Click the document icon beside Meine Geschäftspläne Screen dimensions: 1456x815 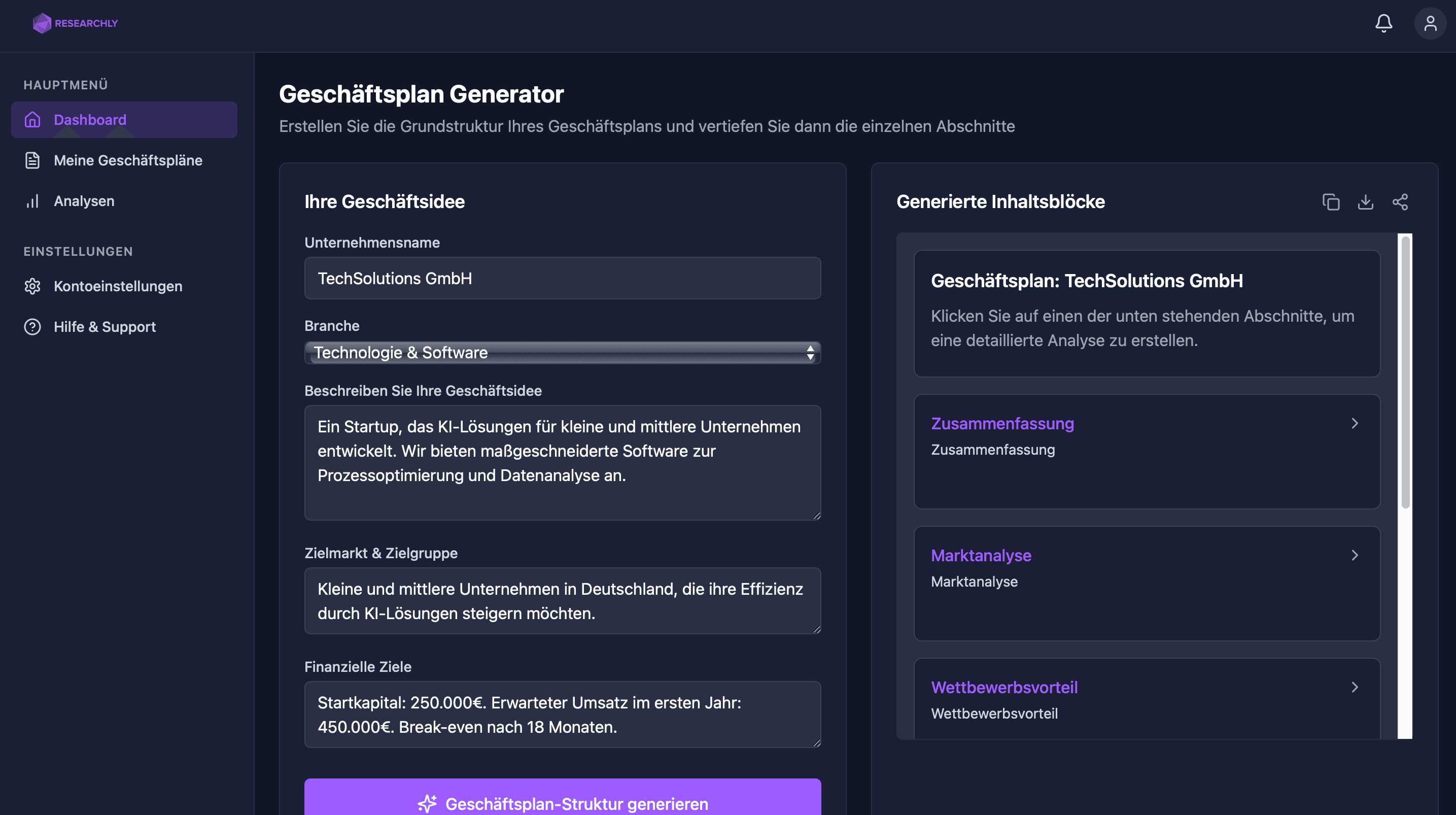point(32,160)
